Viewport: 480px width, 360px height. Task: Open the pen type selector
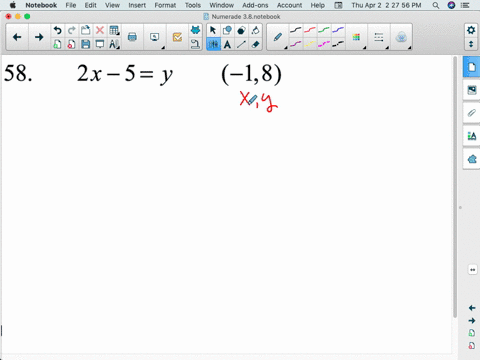(x=278, y=37)
